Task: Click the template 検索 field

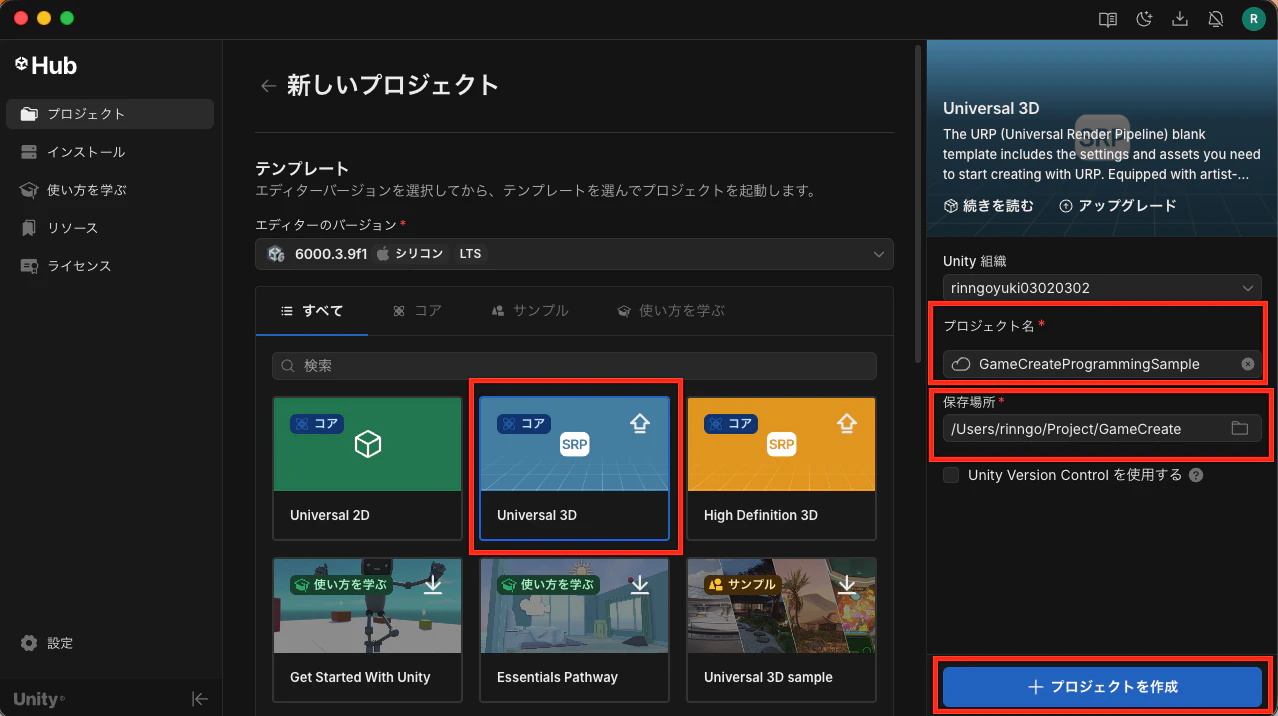Action: 574,366
